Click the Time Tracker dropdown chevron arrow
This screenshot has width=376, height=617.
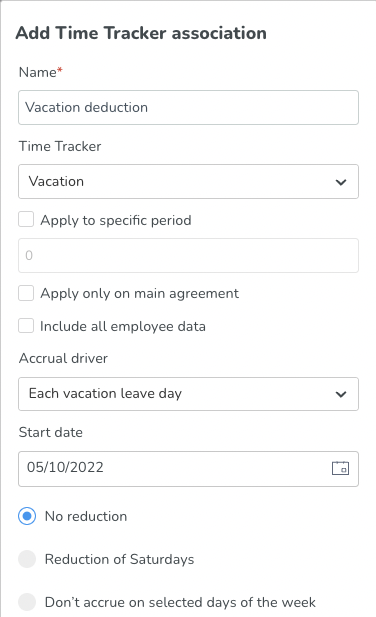click(341, 182)
